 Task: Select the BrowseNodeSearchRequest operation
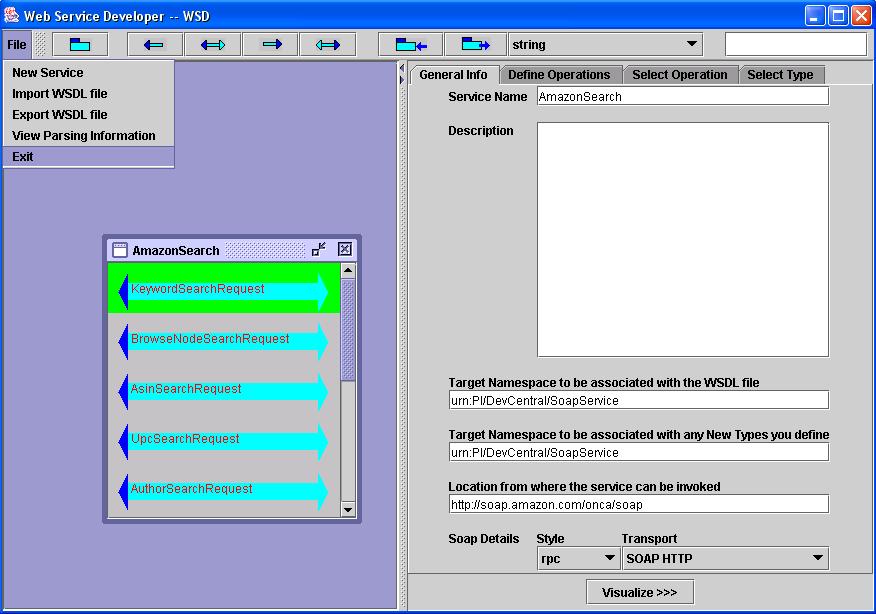click(223, 339)
